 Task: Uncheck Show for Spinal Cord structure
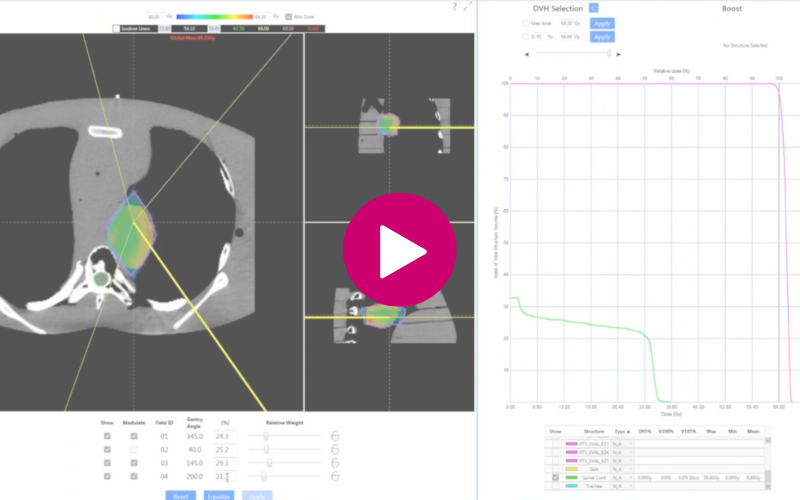[557, 478]
